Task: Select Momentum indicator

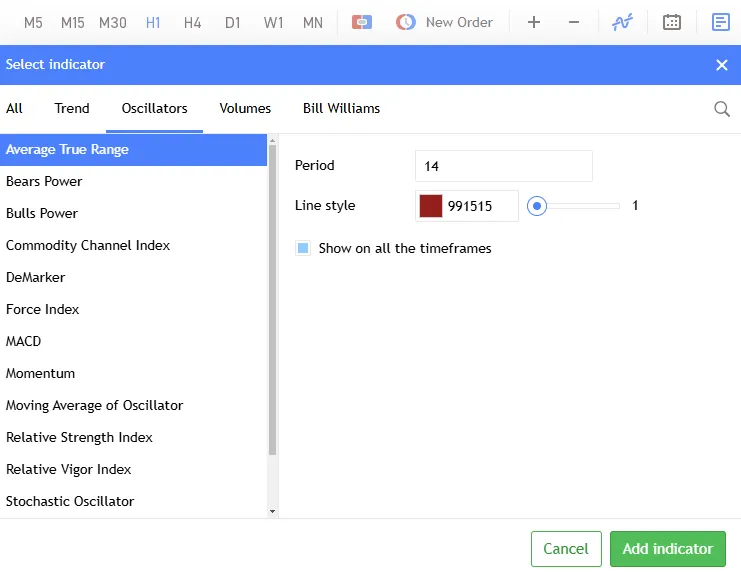Action: [133, 374]
